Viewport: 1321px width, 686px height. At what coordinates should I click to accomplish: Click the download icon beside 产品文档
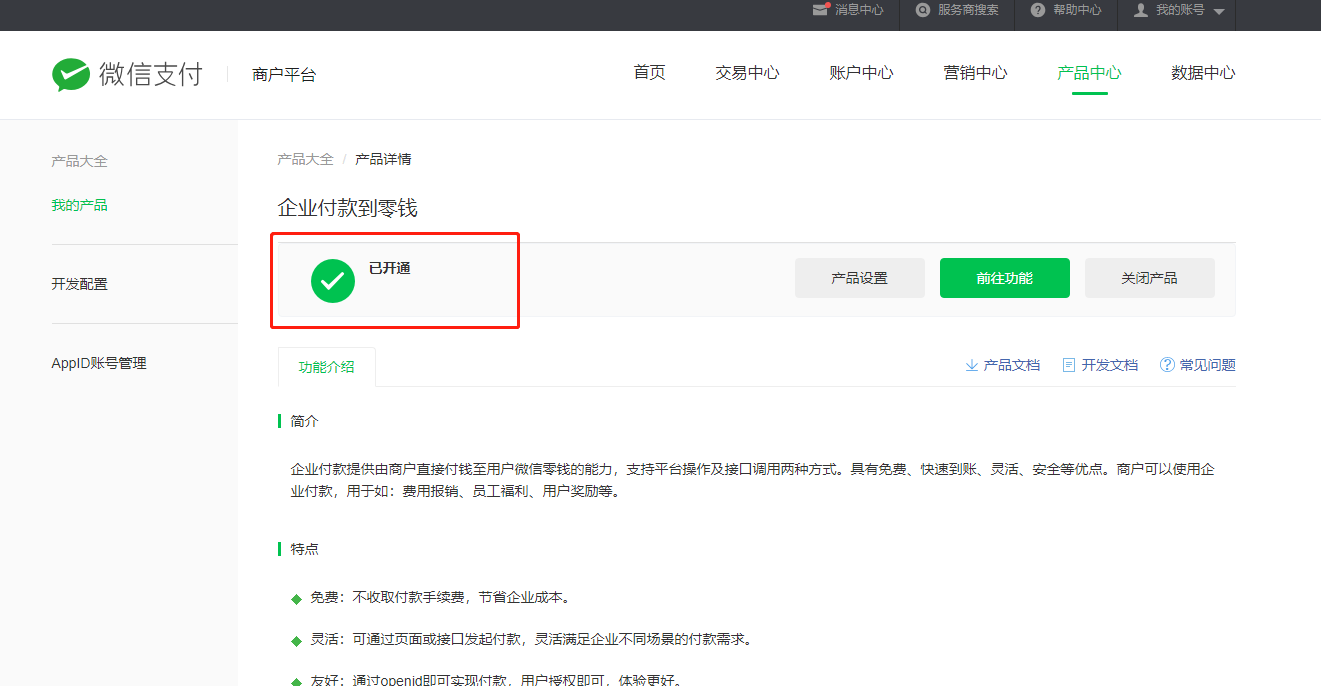click(971, 365)
